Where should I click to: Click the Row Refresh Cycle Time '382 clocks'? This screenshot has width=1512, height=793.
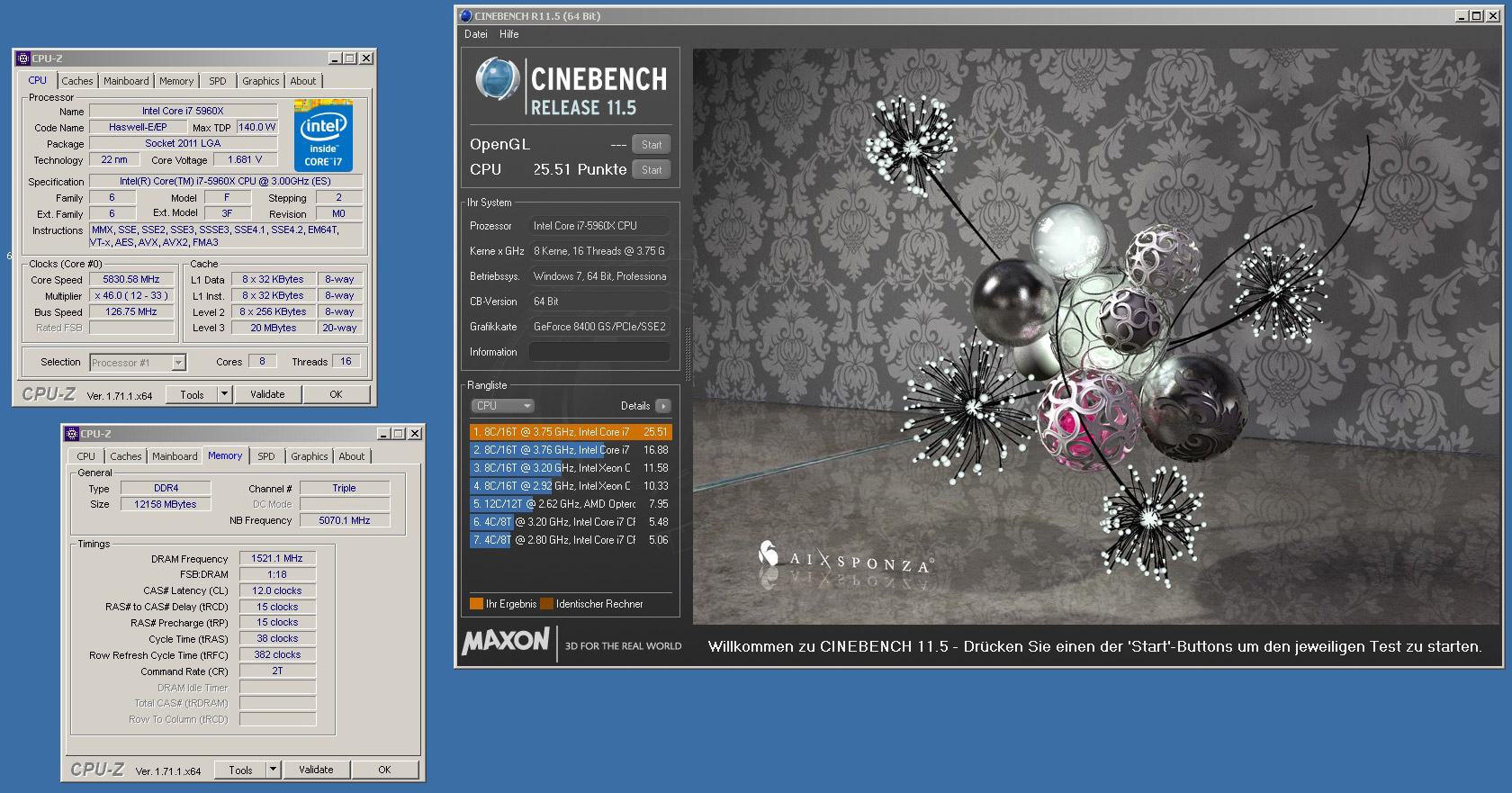click(x=277, y=655)
